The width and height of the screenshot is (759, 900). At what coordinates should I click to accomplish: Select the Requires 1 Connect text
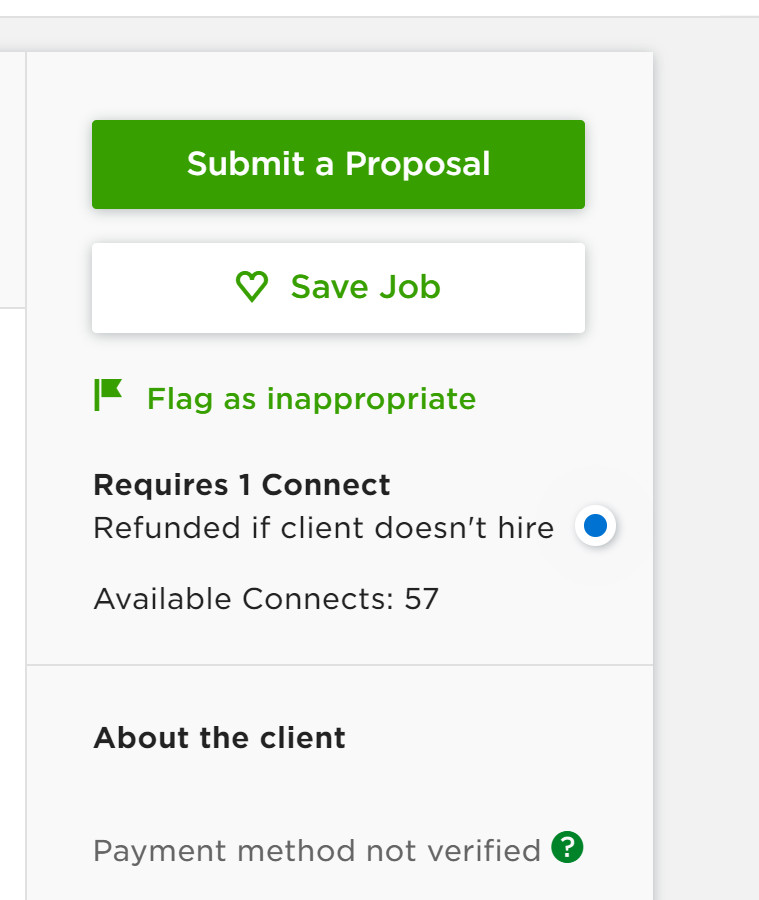click(241, 485)
